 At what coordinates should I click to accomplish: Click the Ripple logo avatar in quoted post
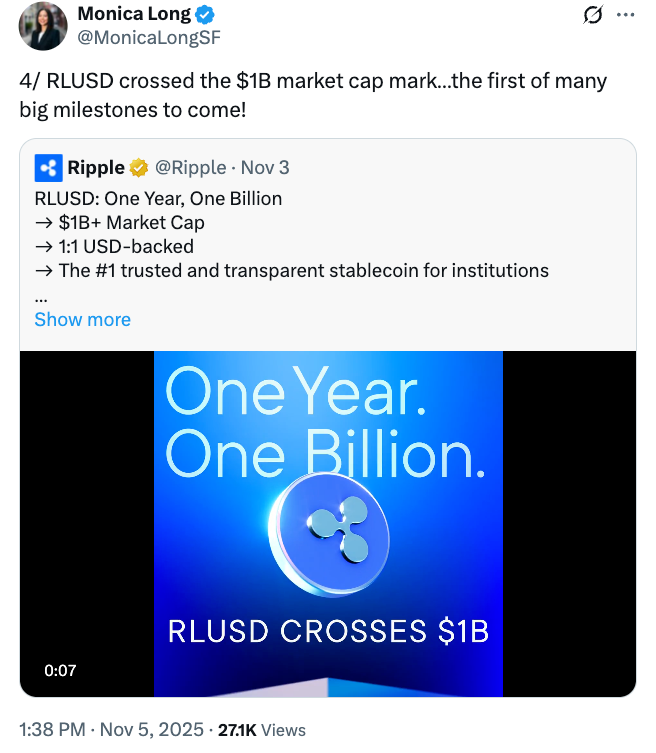48,167
